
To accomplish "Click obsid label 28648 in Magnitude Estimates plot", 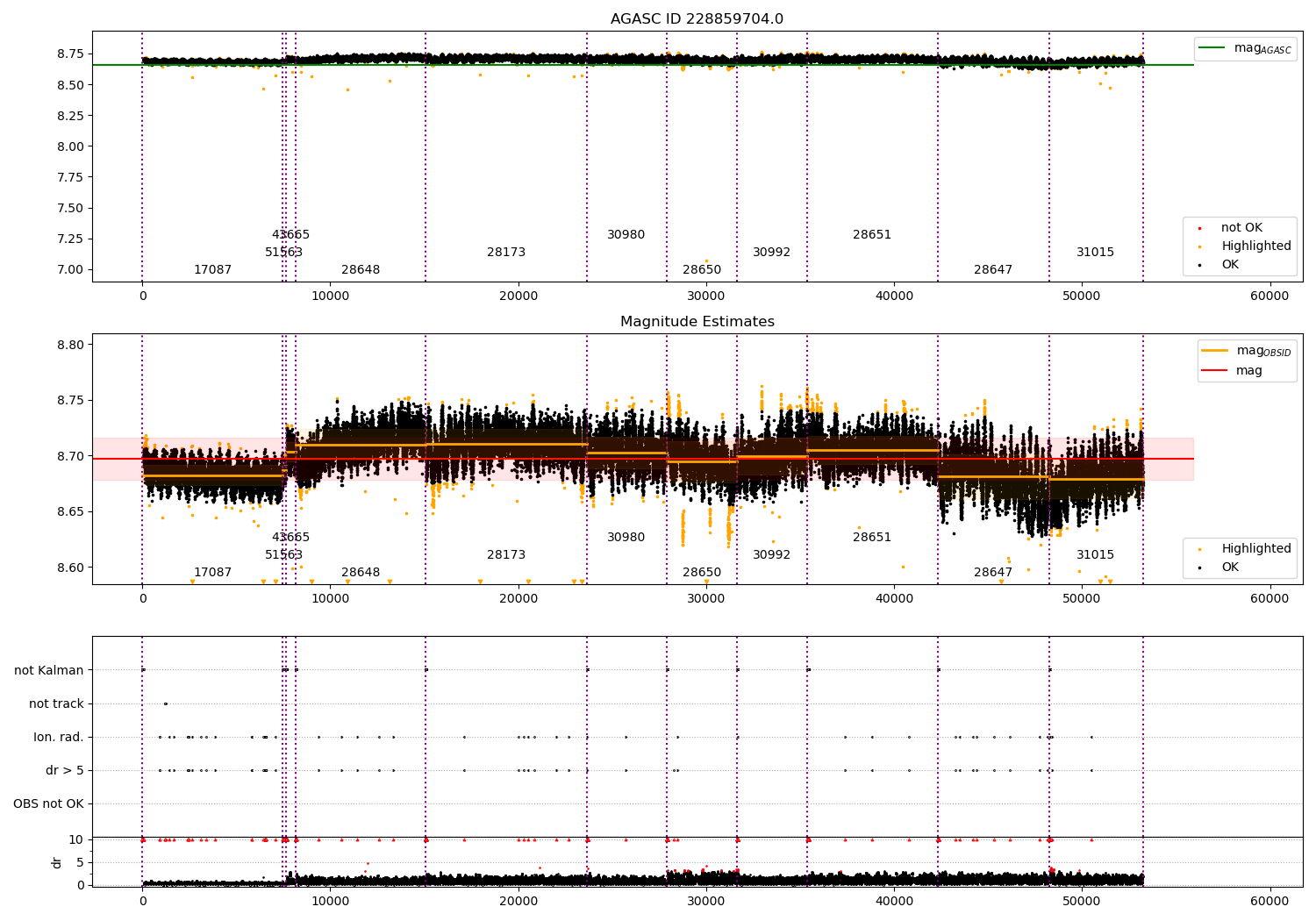I will [361, 573].
